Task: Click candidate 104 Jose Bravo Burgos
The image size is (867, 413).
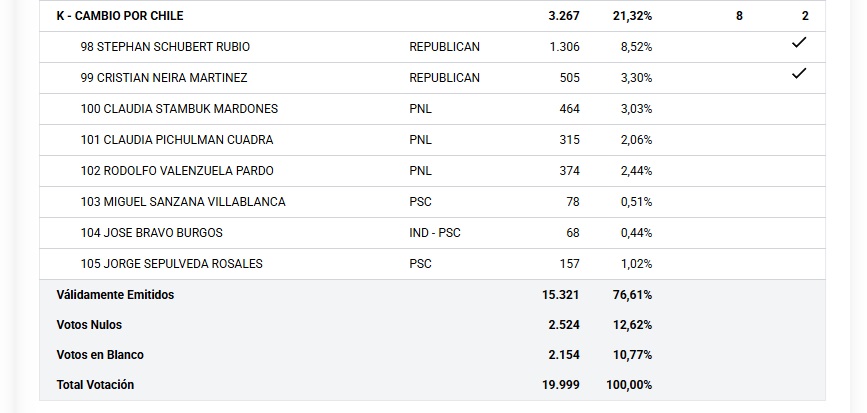Action: [151, 233]
